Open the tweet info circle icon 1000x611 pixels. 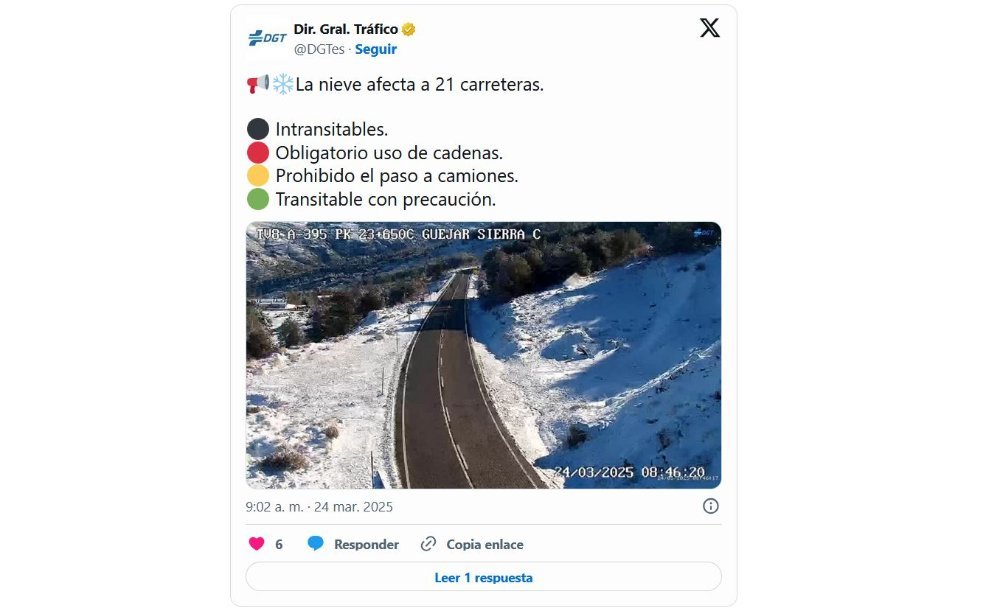pyautogui.click(x=710, y=506)
